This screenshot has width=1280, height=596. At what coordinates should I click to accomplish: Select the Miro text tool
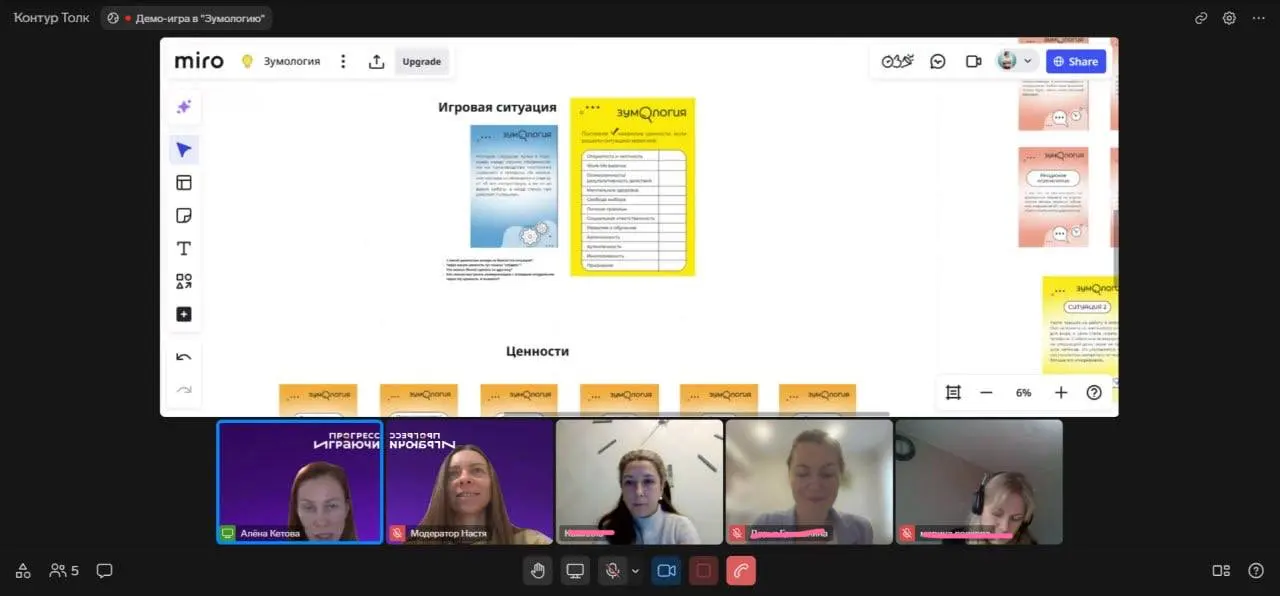(x=184, y=248)
